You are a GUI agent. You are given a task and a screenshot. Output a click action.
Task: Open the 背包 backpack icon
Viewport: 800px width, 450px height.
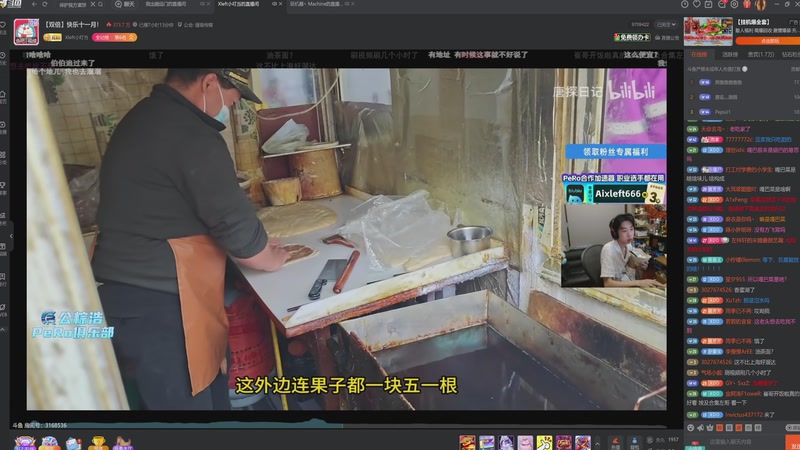click(635, 443)
